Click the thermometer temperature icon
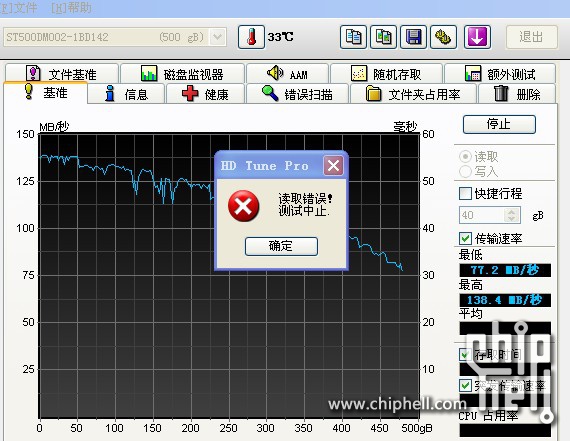Image resolution: width=570 pixels, height=441 pixels. (x=251, y=37)
